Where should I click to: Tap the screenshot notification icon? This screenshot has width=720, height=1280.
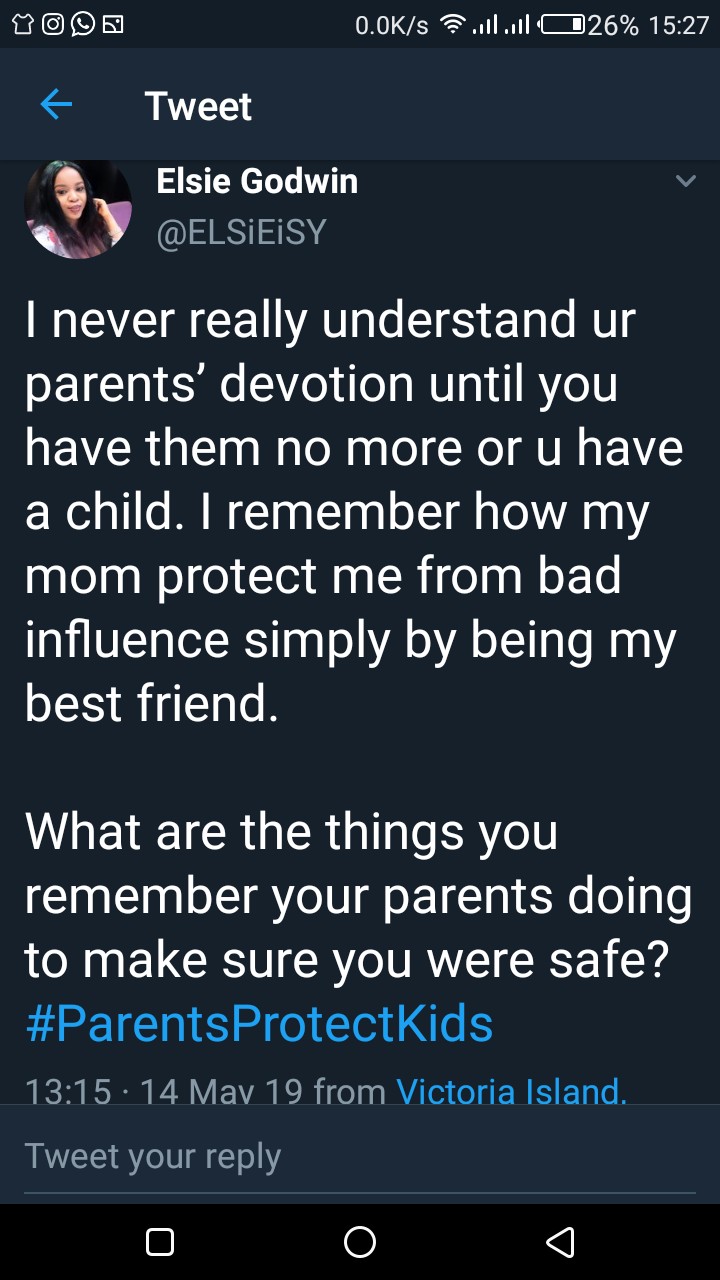[113, 25]
